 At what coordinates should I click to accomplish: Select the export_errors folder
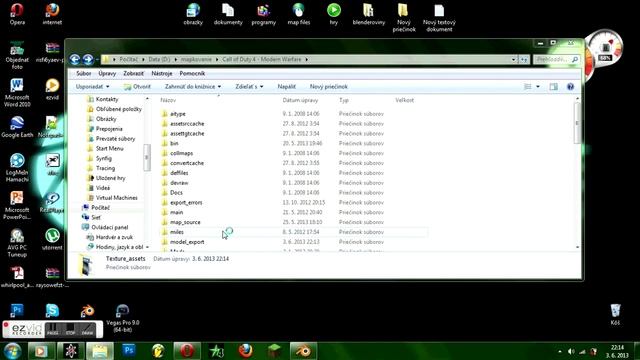(186, 202)
